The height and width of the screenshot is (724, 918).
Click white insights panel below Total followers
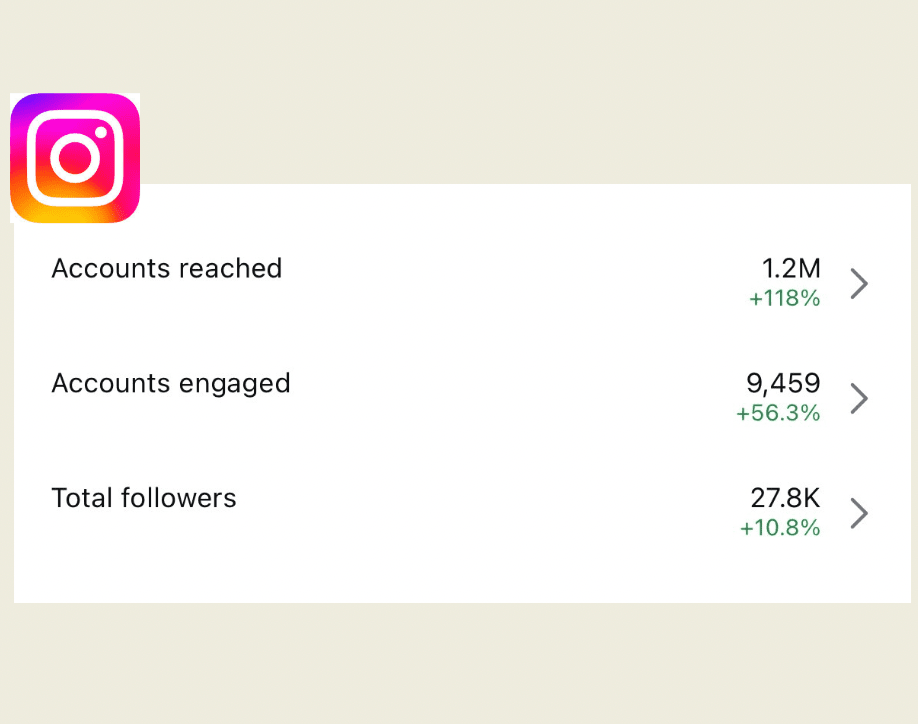[x=463, y=577]
